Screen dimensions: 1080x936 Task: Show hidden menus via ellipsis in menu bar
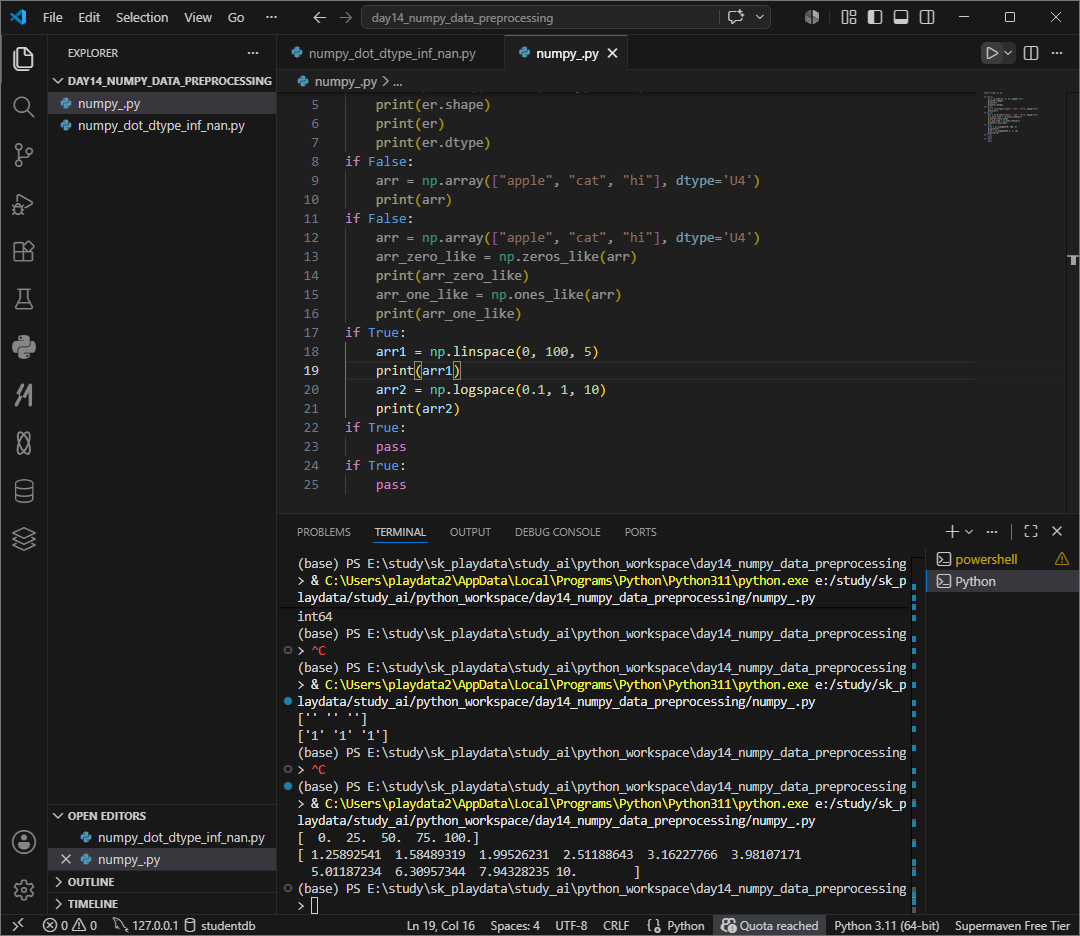point(271,17)
